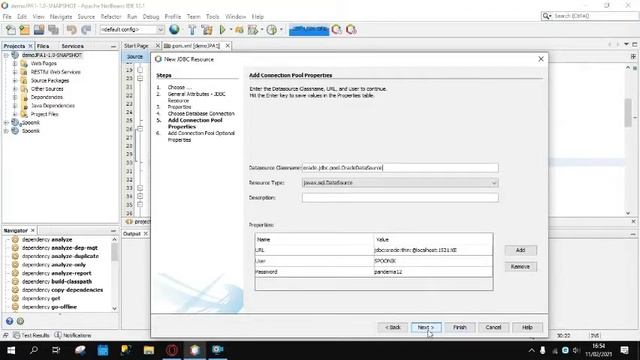Viewport: 640px width, 360px height.
Task: Click the Build Project hammer icon
Action: (192, 30)
